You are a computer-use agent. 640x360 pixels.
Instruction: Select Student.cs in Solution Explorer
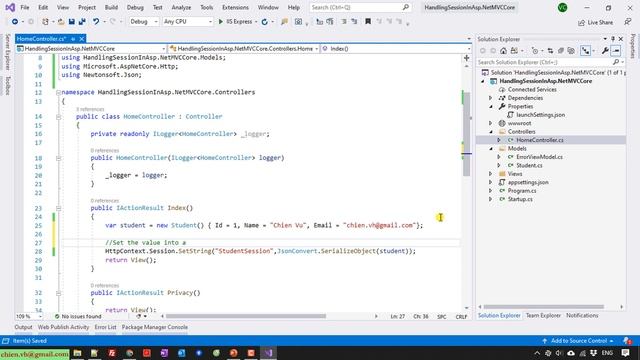tap(529, 166)
